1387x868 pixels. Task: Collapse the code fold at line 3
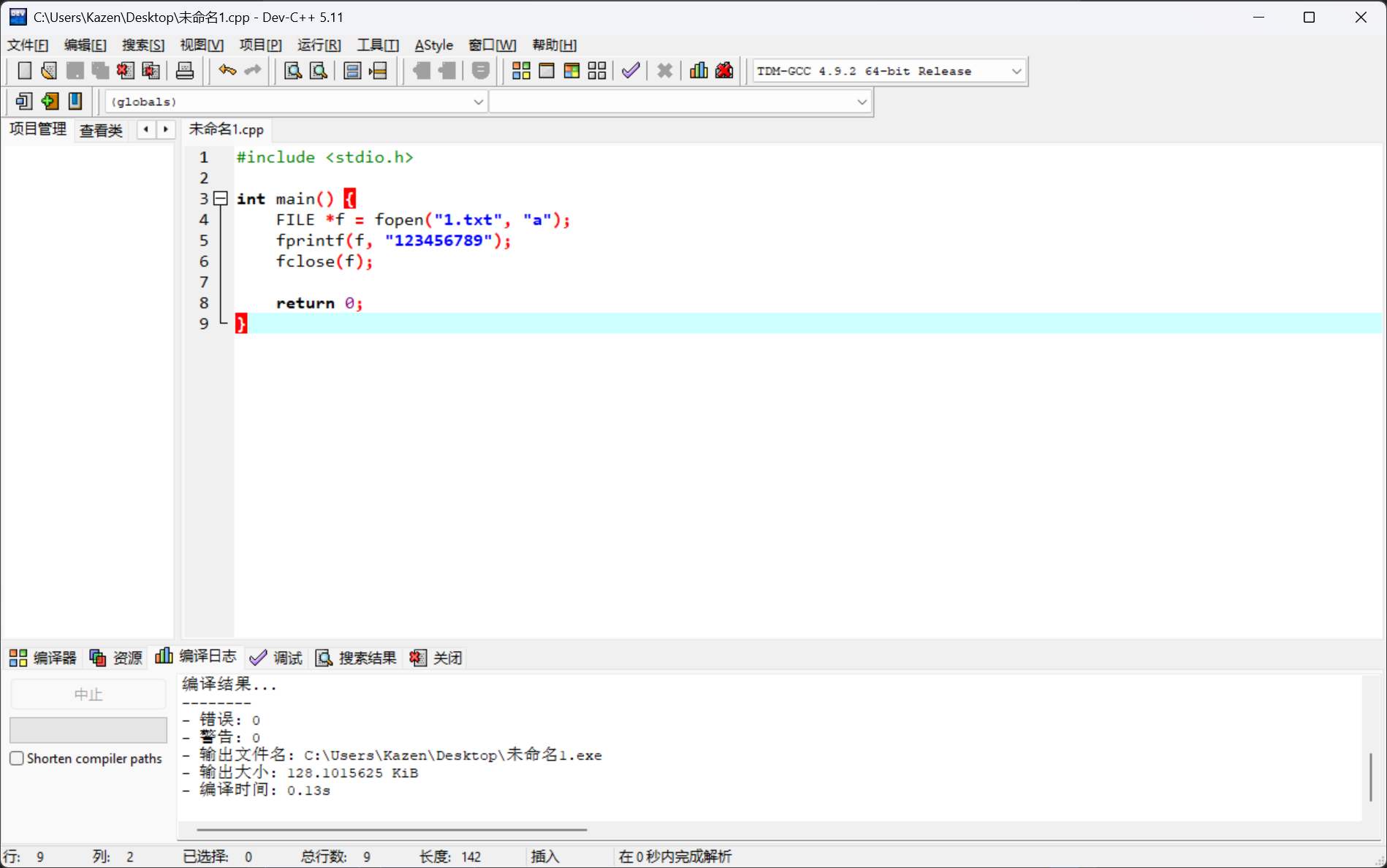[221, 198]
